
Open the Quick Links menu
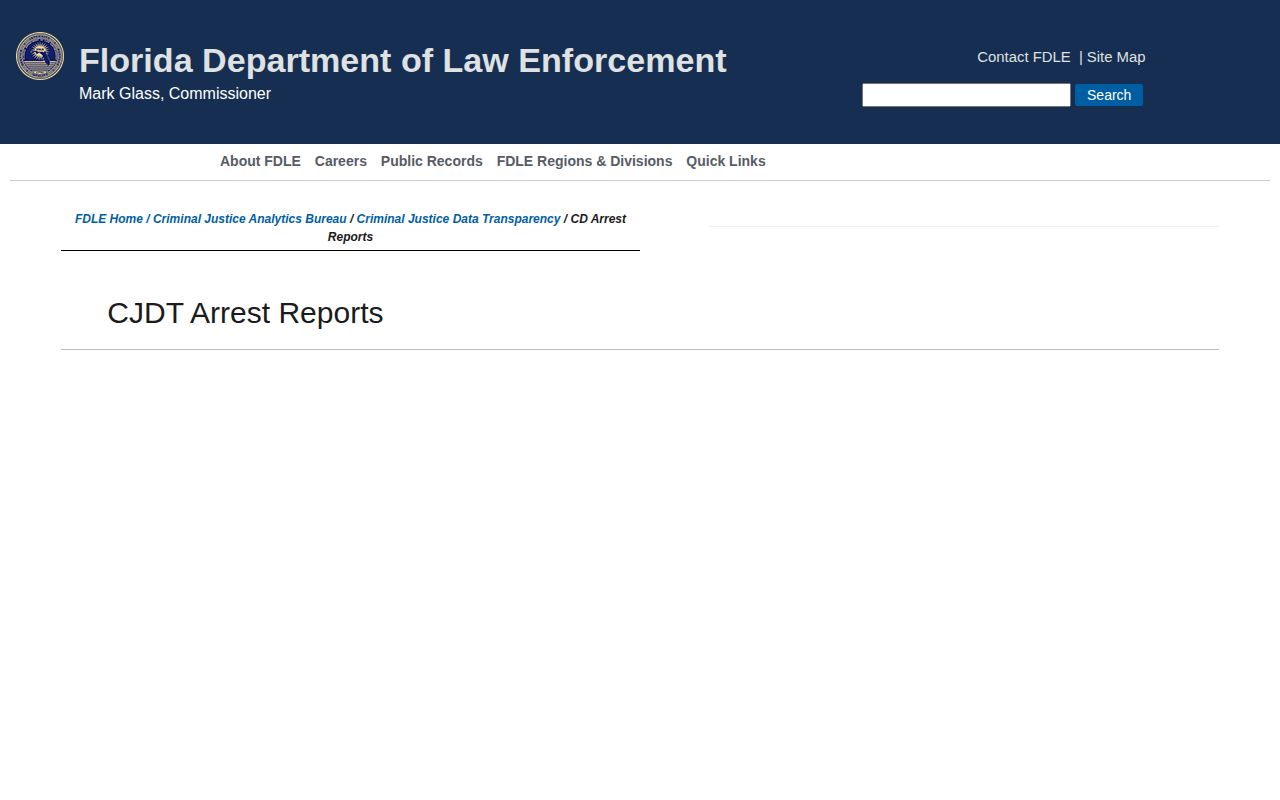726,161
